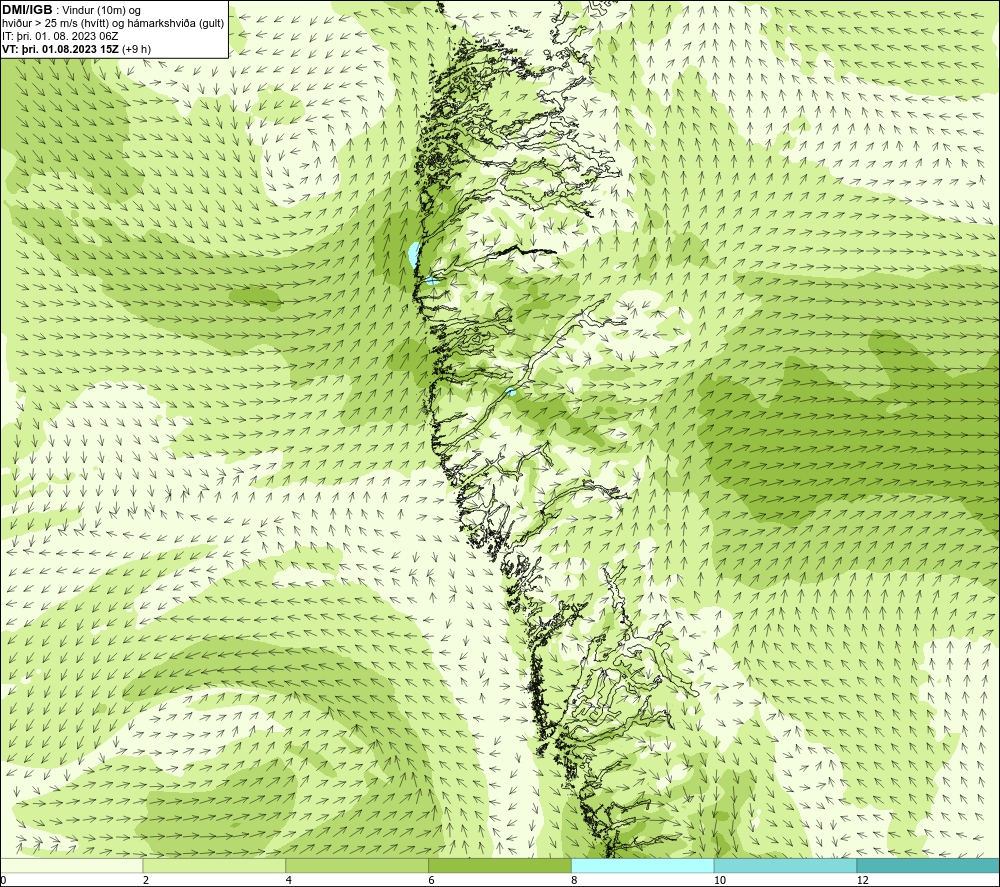This screenshot has height=887, width=1000.
Task: Click the legend tick label '4'
Action: tap(289, 880)
